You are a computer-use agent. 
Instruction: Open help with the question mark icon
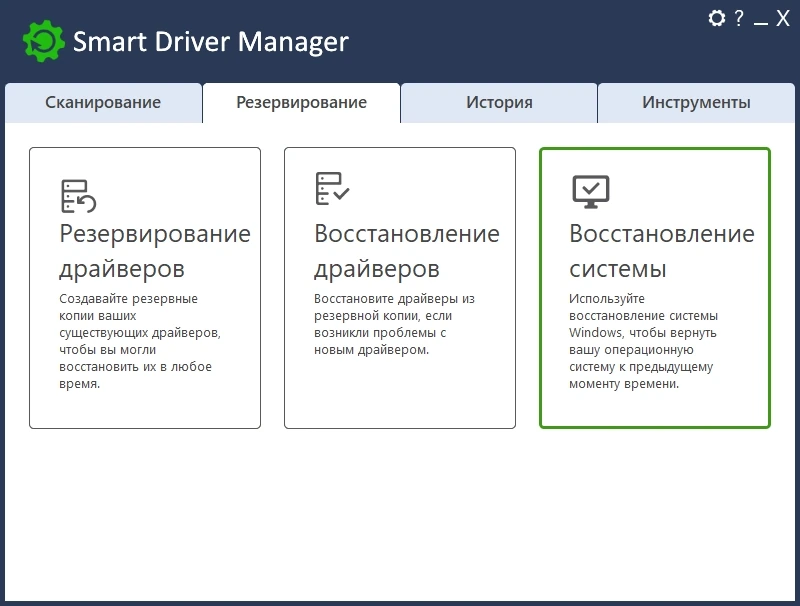click(x=739, y=18)
